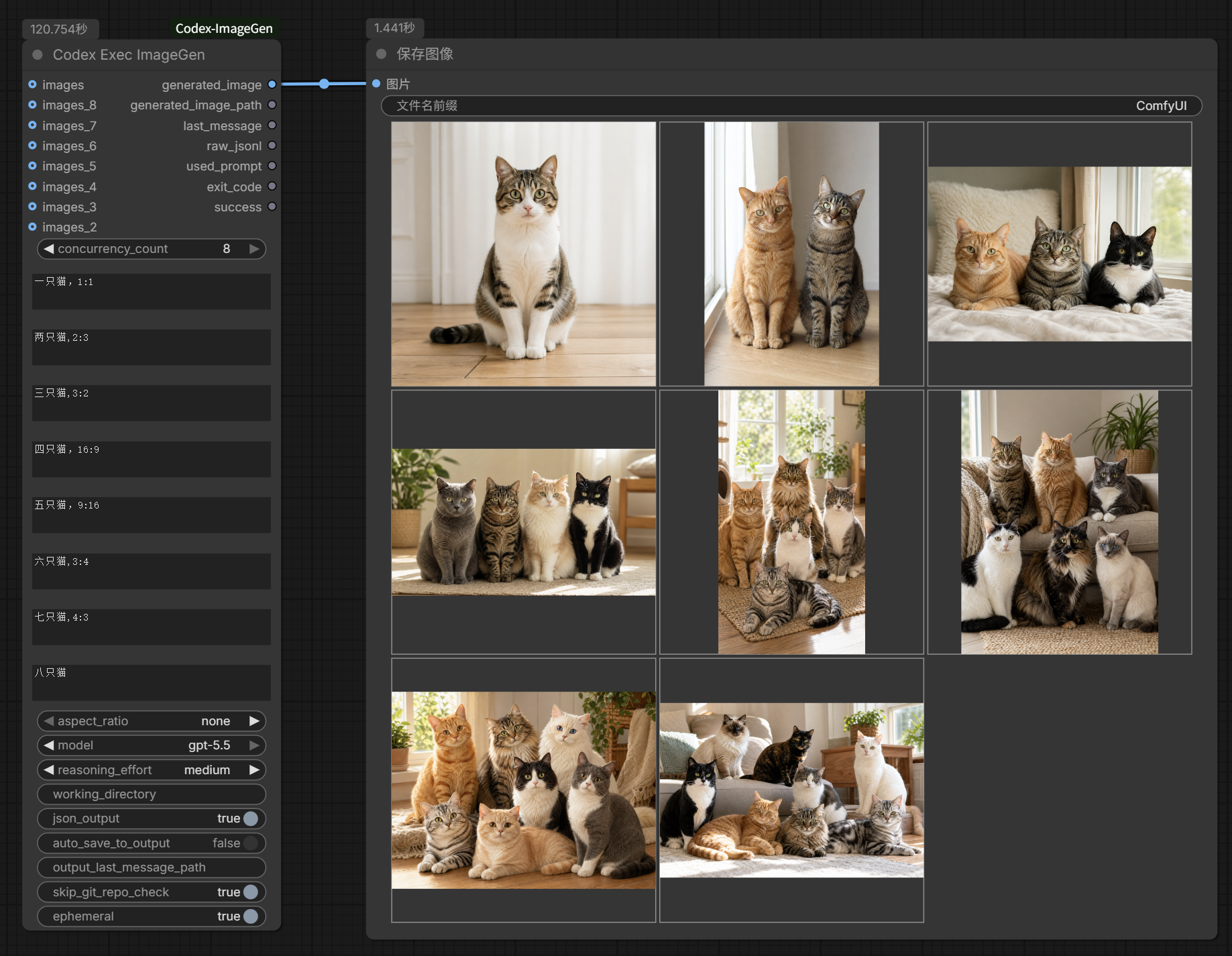Image resolution: width=1232 pixels, height=956 pixels.
Task: Click the prompt box containing 四只猫，16:9
Action: (x=152, y=459)
